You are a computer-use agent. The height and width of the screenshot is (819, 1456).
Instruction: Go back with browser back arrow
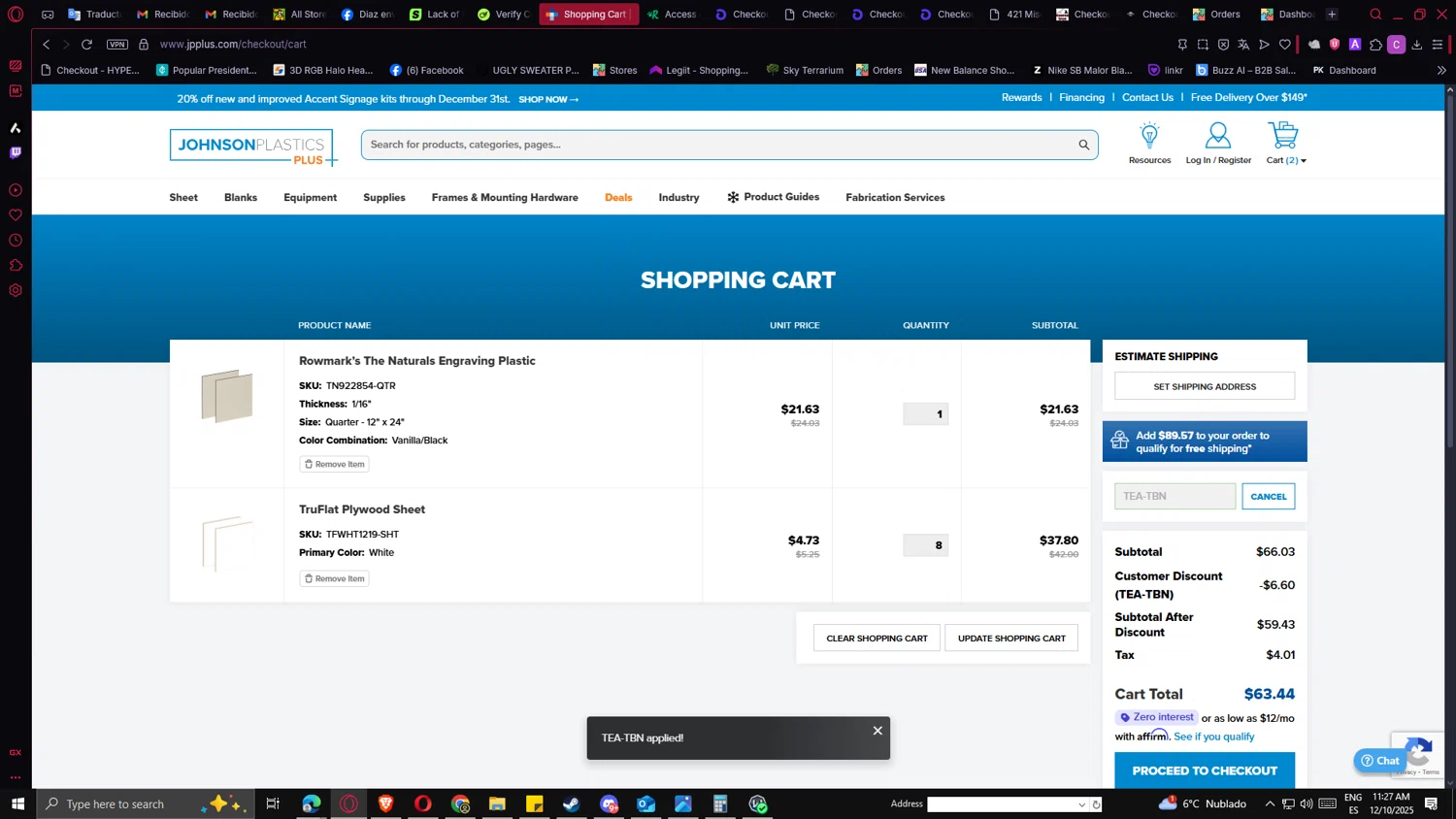coord(46,45)
